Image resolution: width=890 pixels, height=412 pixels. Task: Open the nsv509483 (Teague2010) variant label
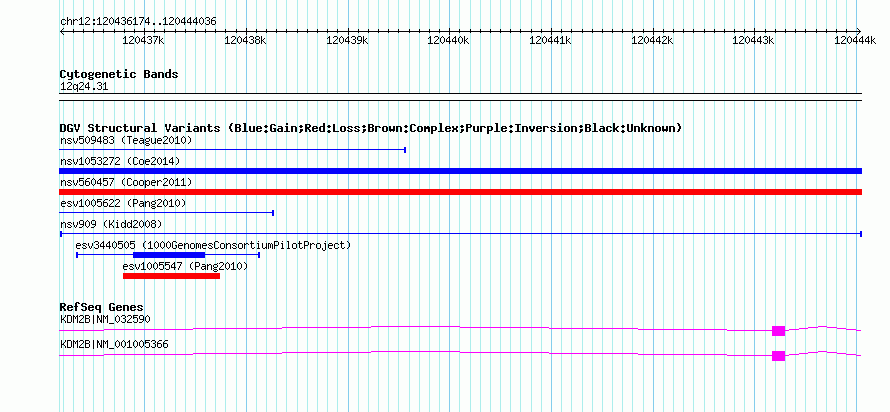coord(126,140)
